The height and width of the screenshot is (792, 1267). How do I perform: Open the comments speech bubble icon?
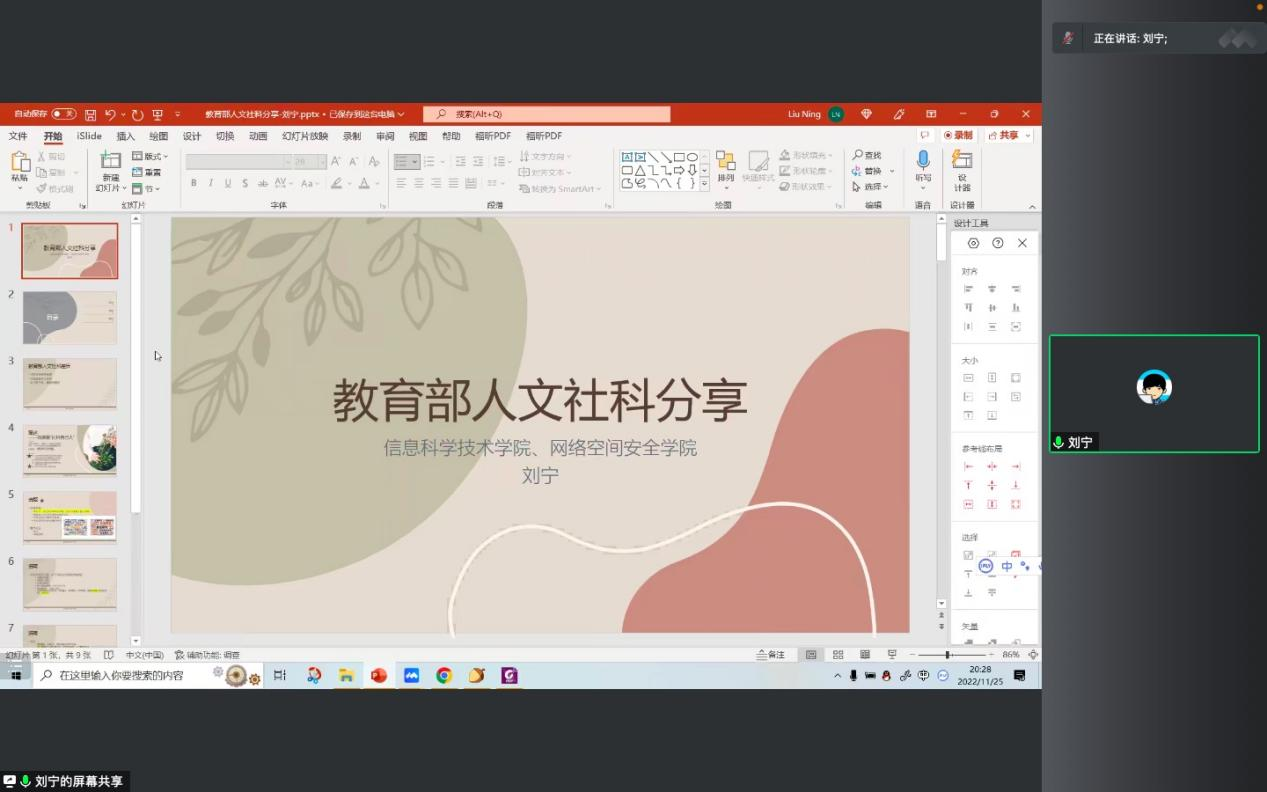(x=925, y=135)
